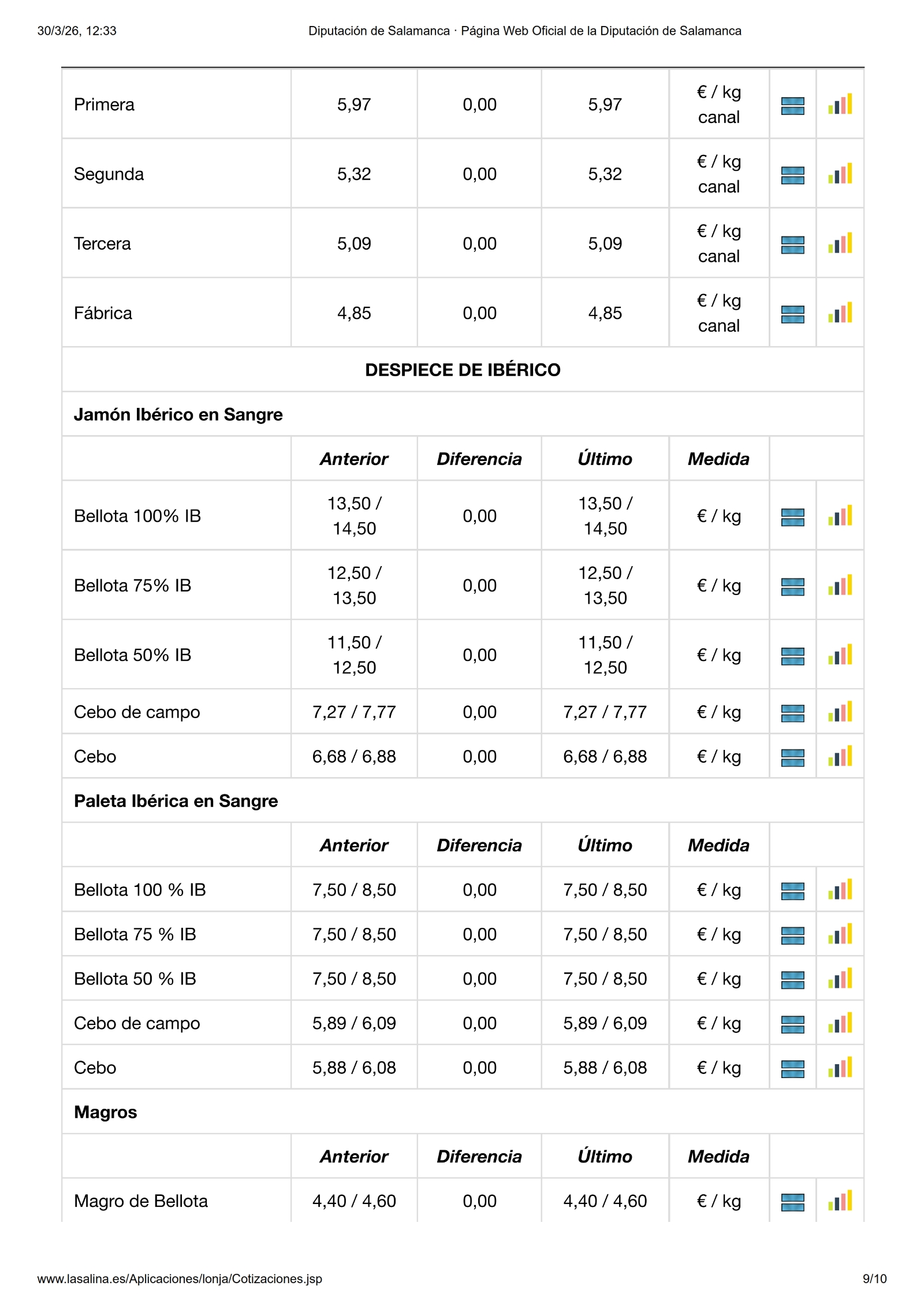Open the bar chart icon for Primera
Image resolution: width=924 pixels, height=1308 pixels.
(x=840, y=105)
